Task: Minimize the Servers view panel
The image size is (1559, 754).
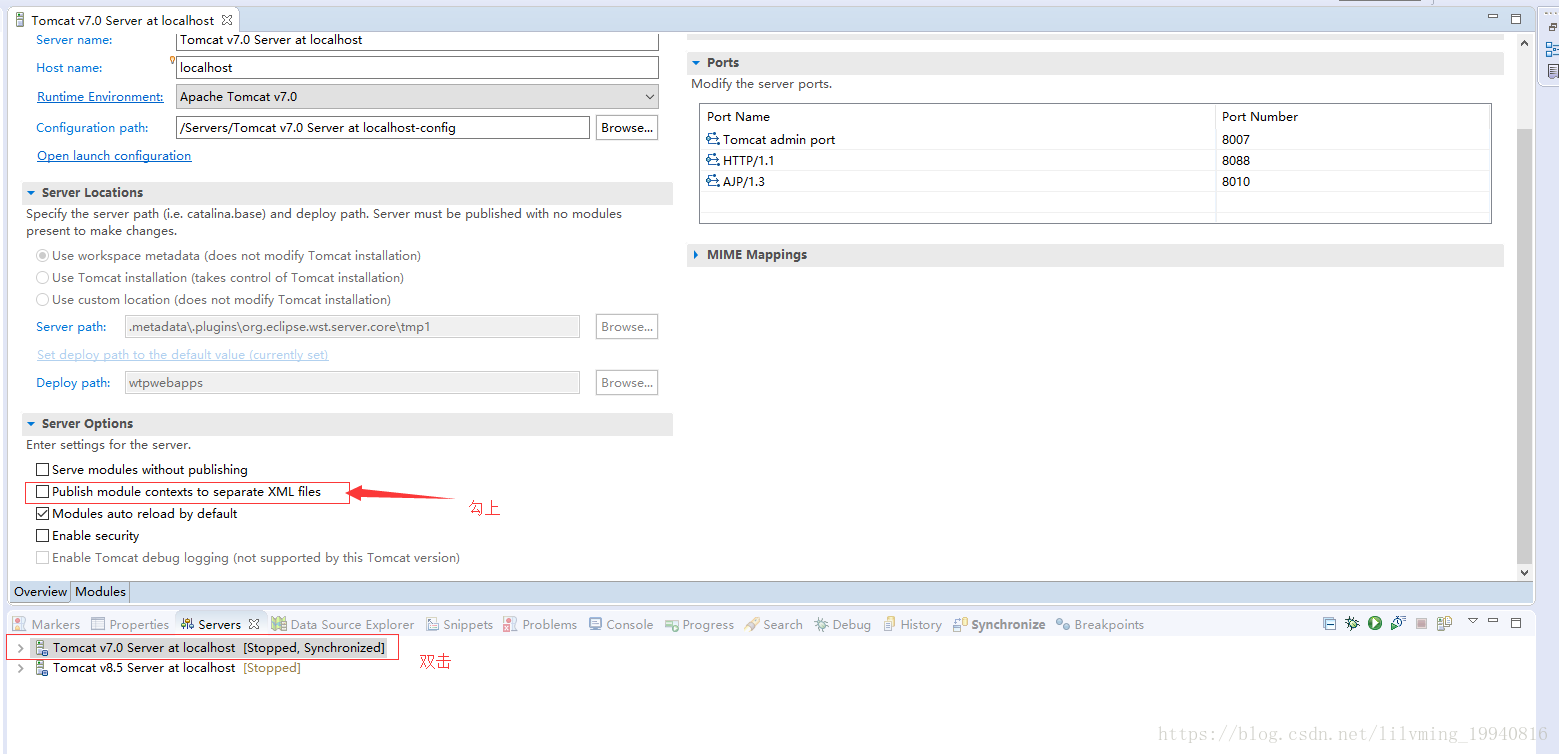Action: click(x=1493, y=620)
